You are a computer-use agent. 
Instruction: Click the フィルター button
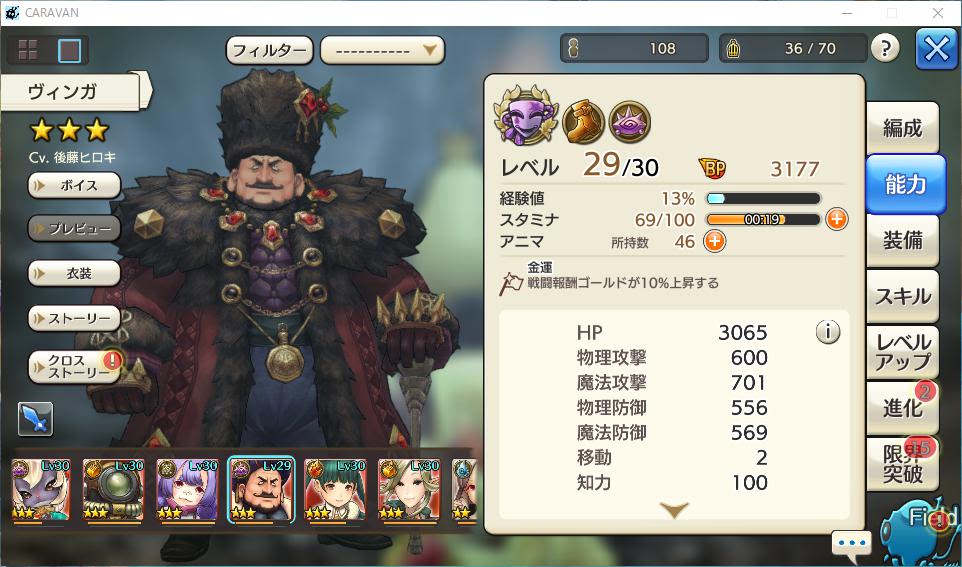pyautogui.click(x=270, y=50)
